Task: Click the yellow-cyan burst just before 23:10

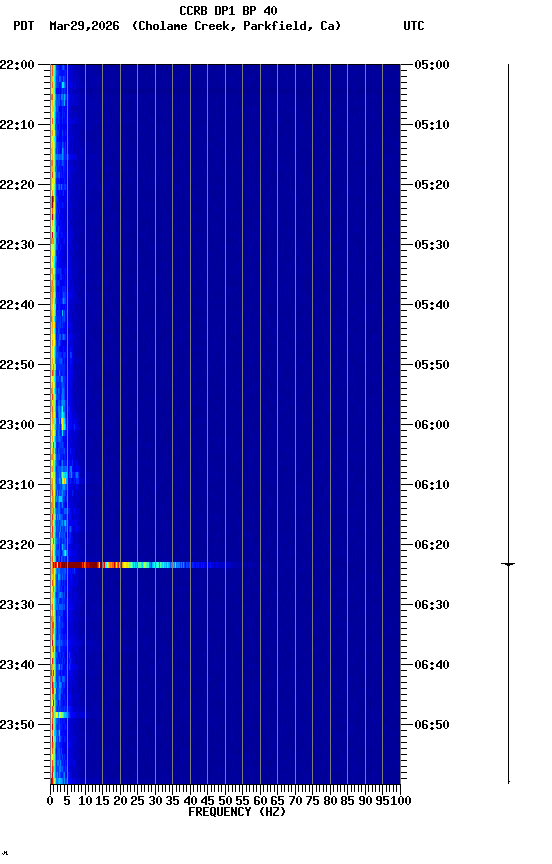Action: (64, 478)
